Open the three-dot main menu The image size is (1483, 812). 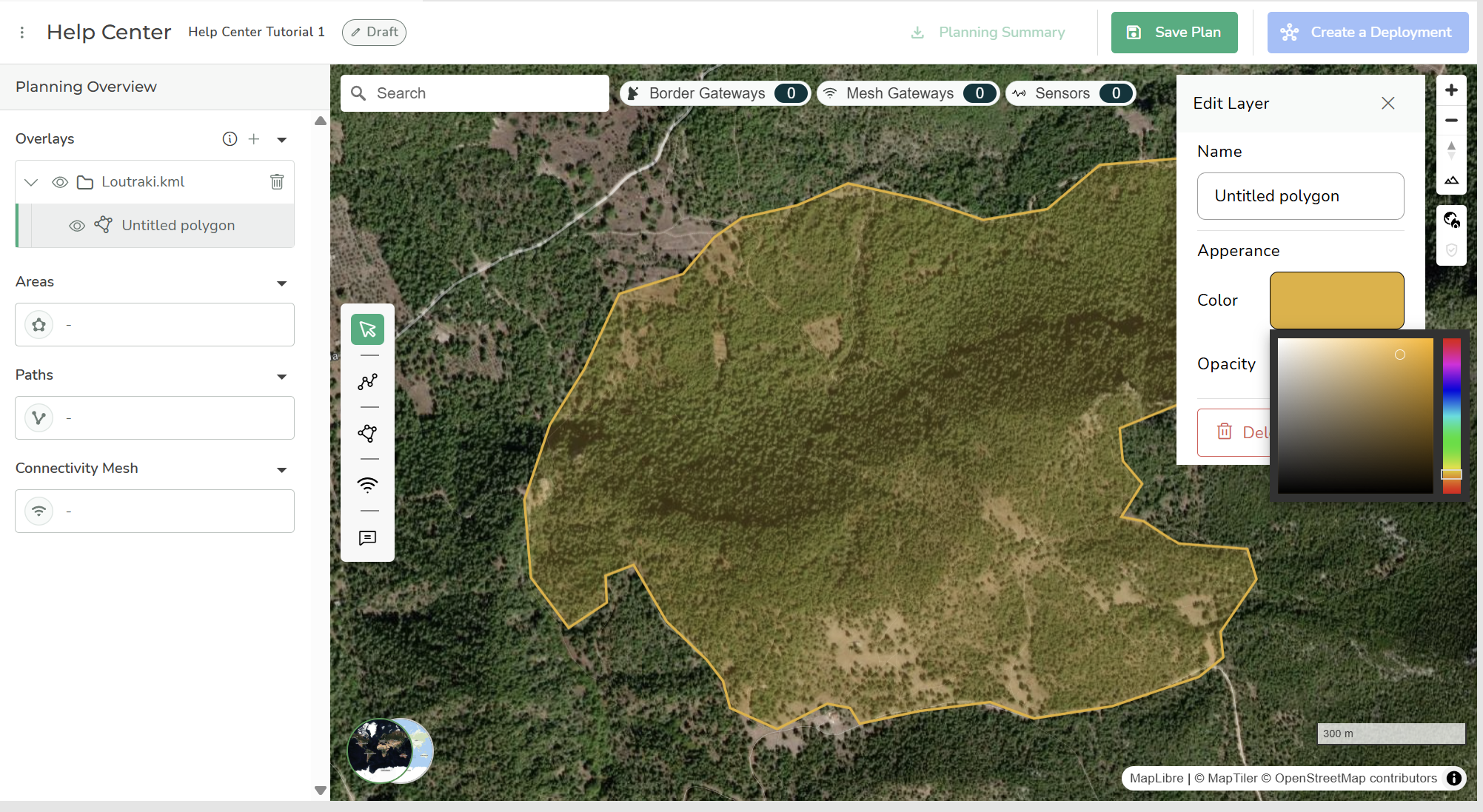point(22,33)
